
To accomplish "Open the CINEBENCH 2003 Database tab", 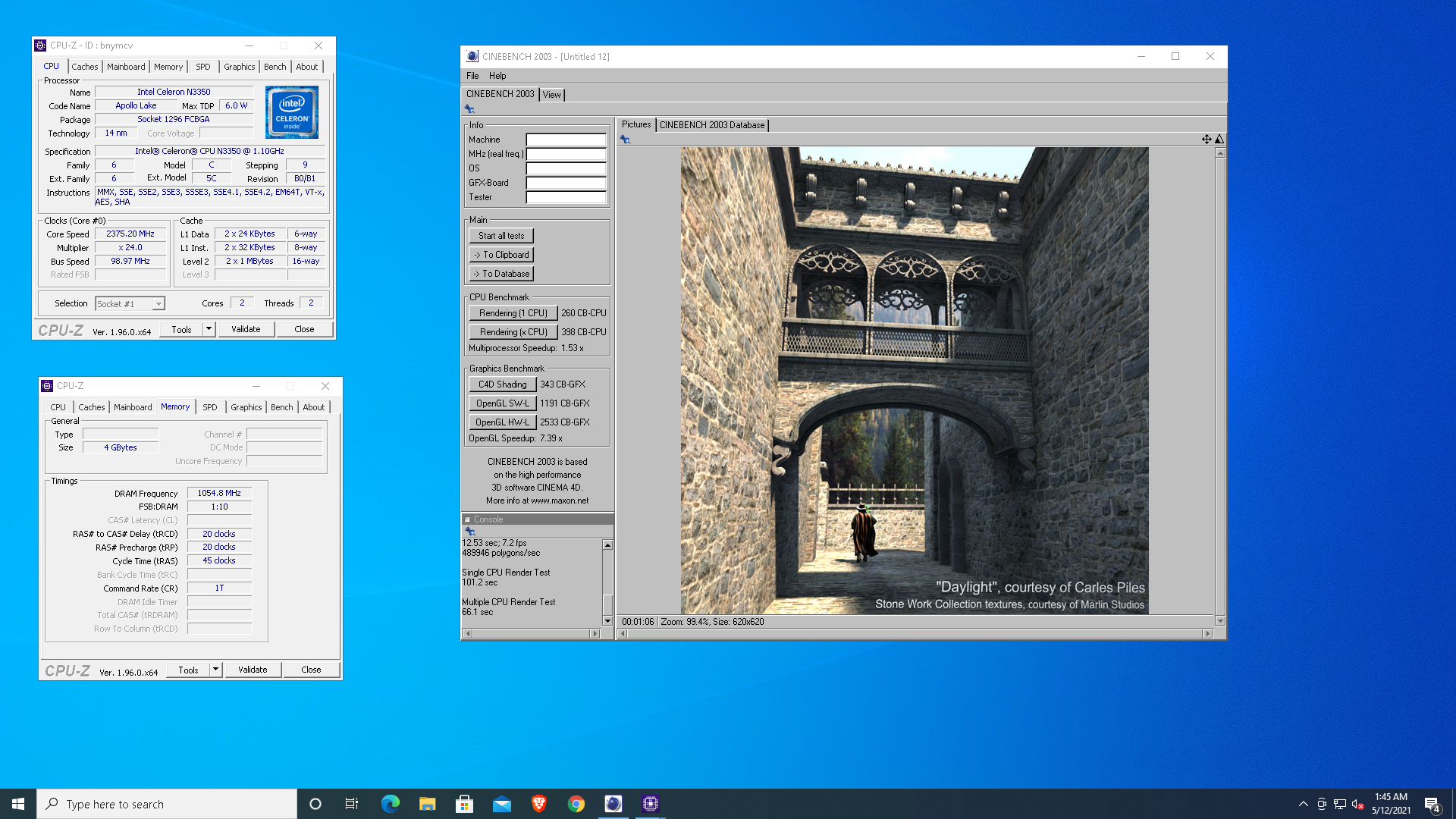I will [712, 125].
